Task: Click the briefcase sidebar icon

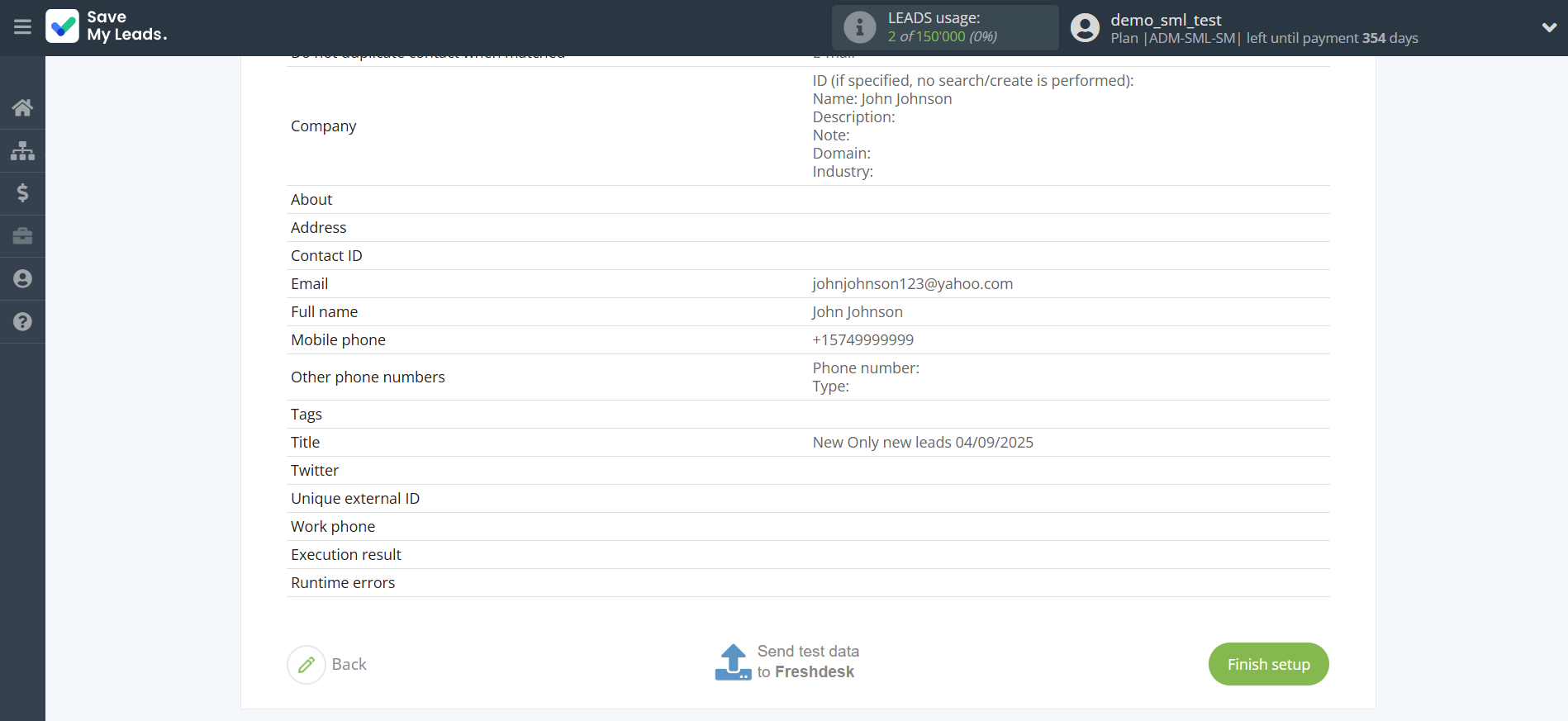Action: 22,236
